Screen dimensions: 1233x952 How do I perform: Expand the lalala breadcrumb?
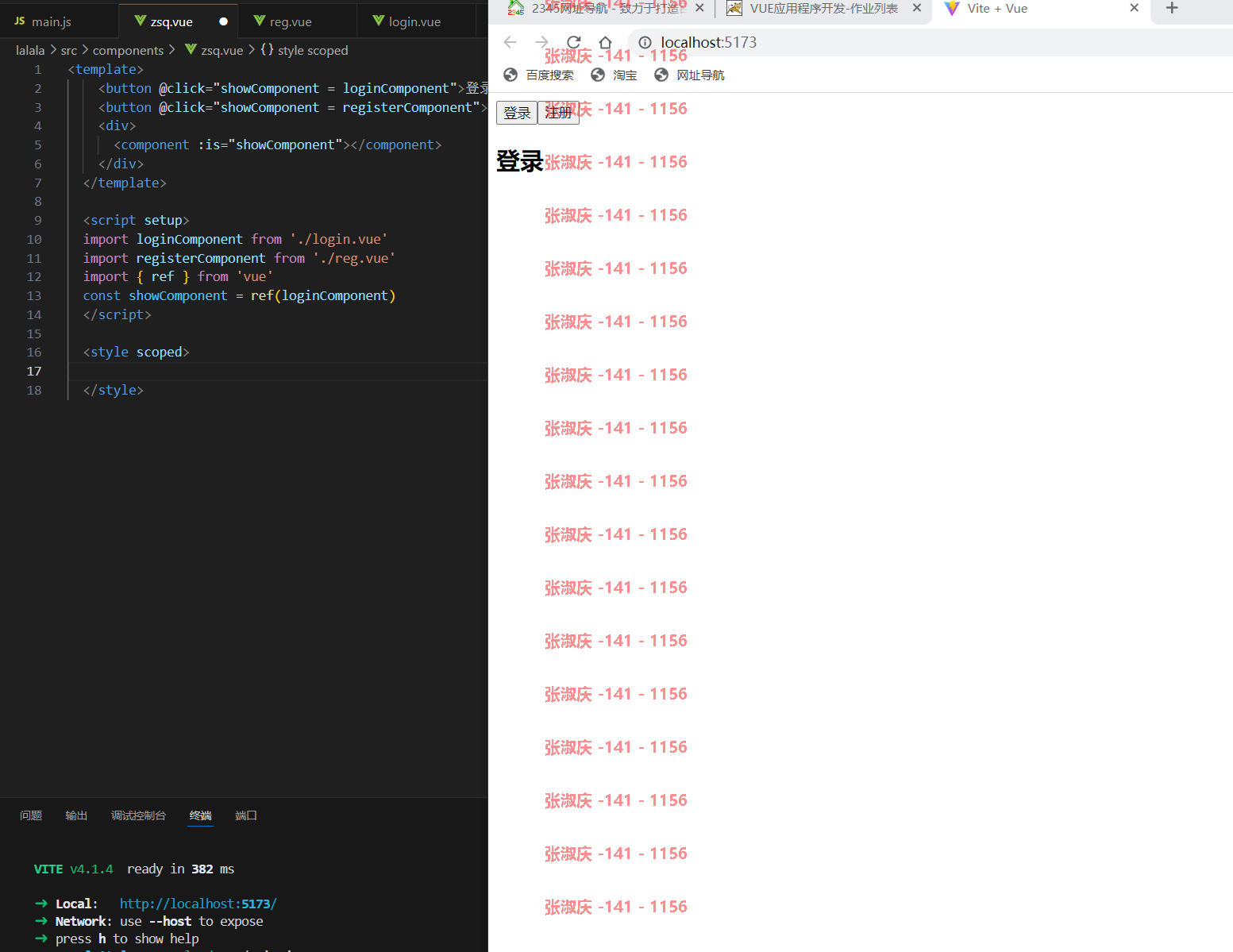pyautogui.click(x=30, y=50)
